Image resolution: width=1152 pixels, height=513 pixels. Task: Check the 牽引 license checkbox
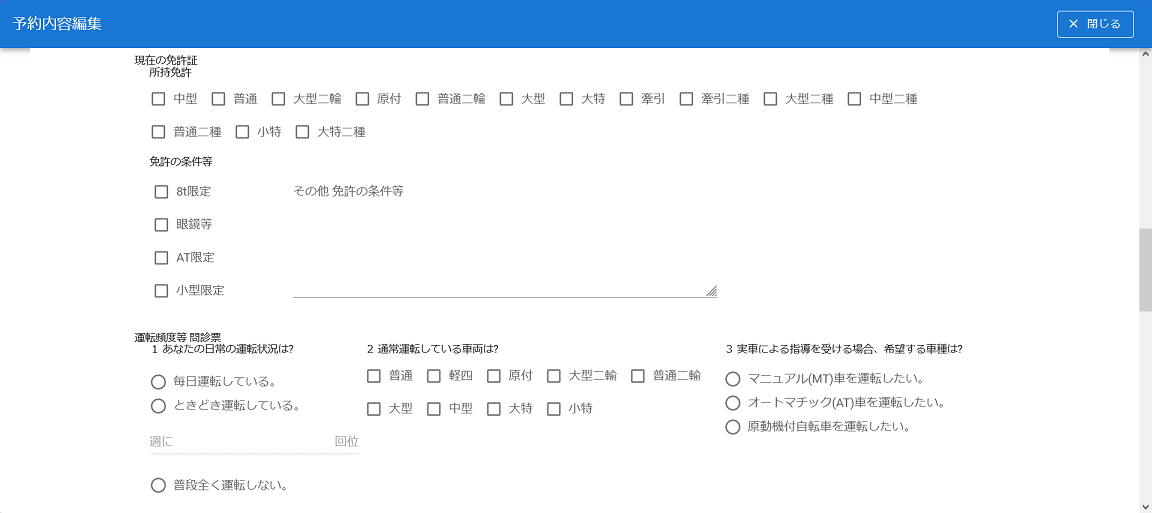click(626, 99)
